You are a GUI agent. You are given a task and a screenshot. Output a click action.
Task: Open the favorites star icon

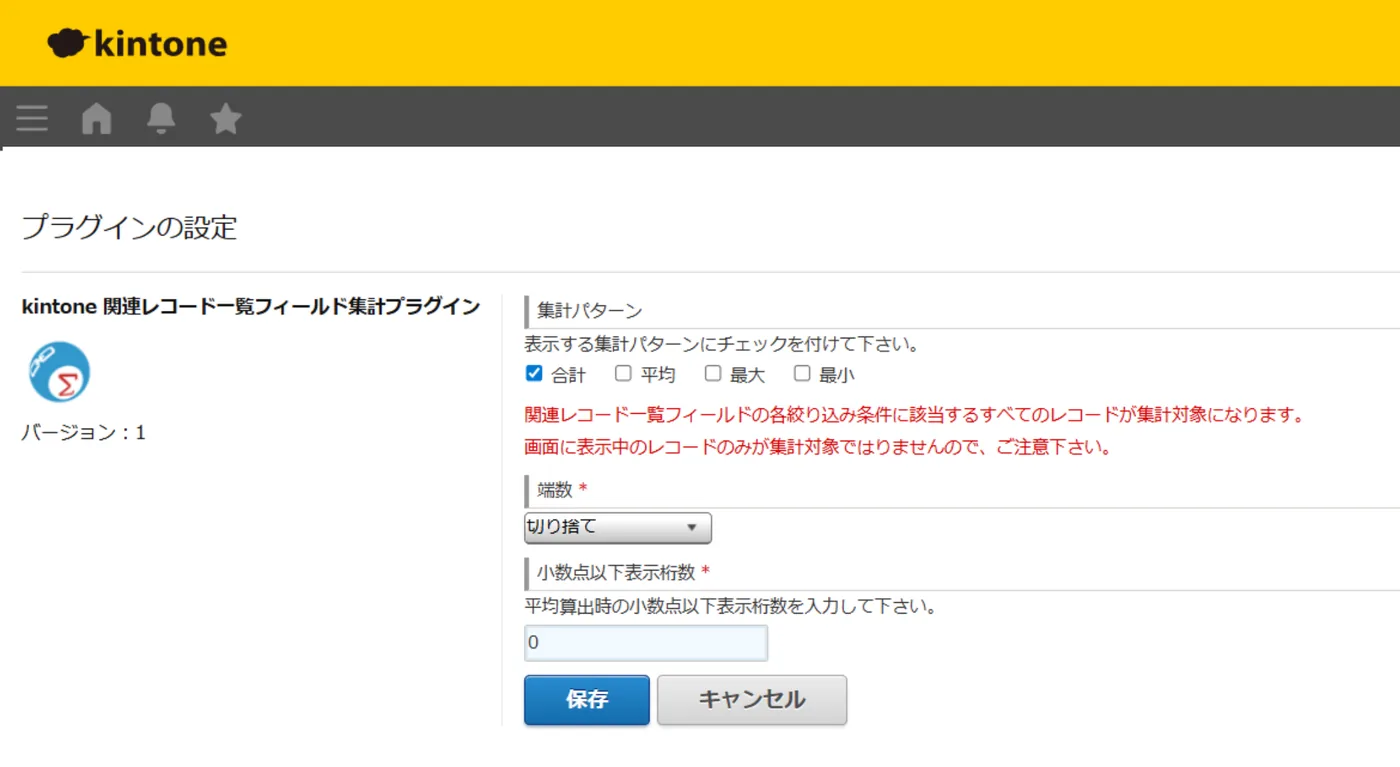tap(226, 119)
